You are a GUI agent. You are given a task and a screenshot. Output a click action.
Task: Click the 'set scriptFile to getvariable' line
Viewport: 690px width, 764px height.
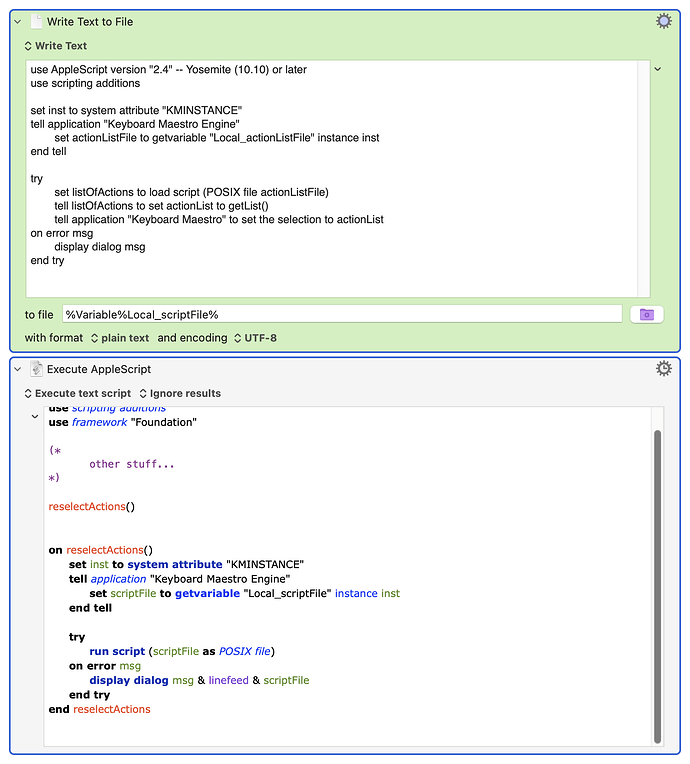(245, 593)
